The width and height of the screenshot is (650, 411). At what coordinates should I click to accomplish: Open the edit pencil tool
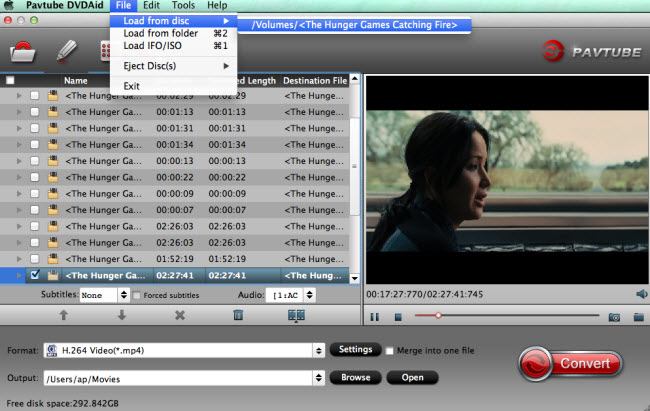[x=66, y=51]
